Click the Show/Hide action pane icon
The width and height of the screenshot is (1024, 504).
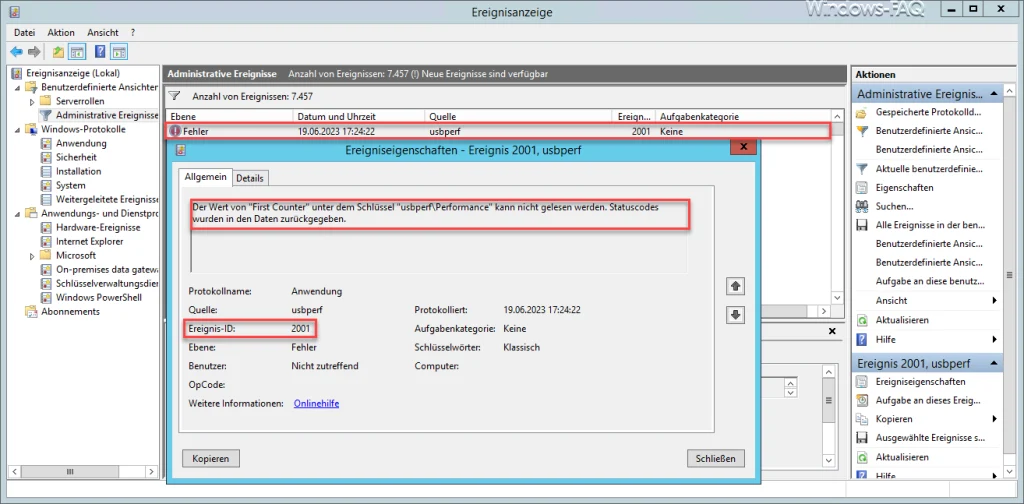pyautogui.click(x=119, y=52)
